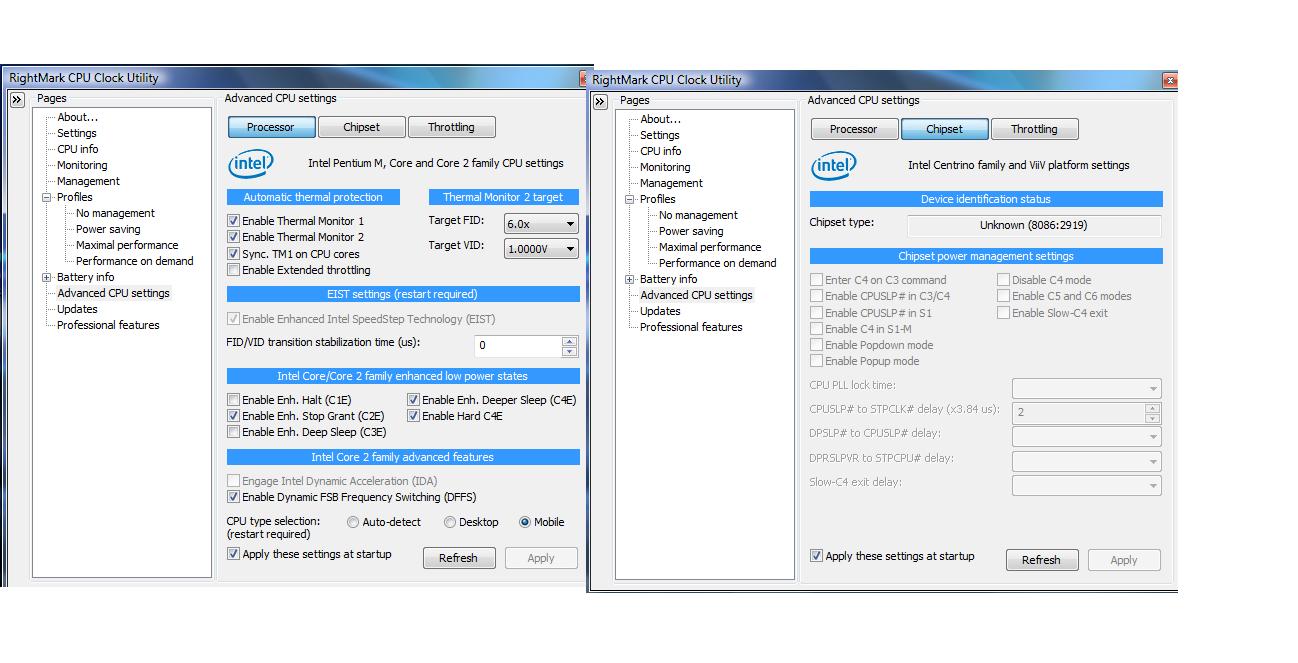Switch to Throttling tab in left window

tap(451, 127)
